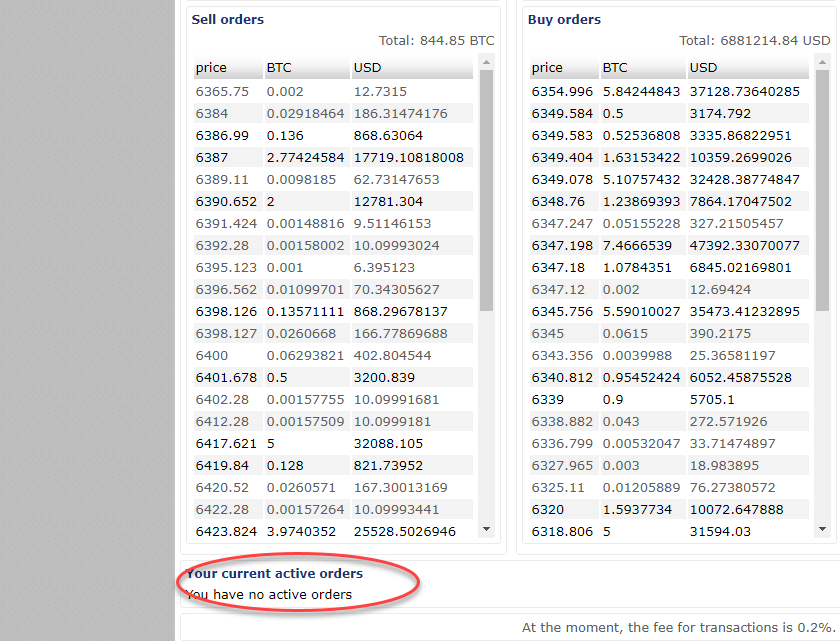840x641 pixels.
Task: Click sell price 6390.652
Action: 226,201
